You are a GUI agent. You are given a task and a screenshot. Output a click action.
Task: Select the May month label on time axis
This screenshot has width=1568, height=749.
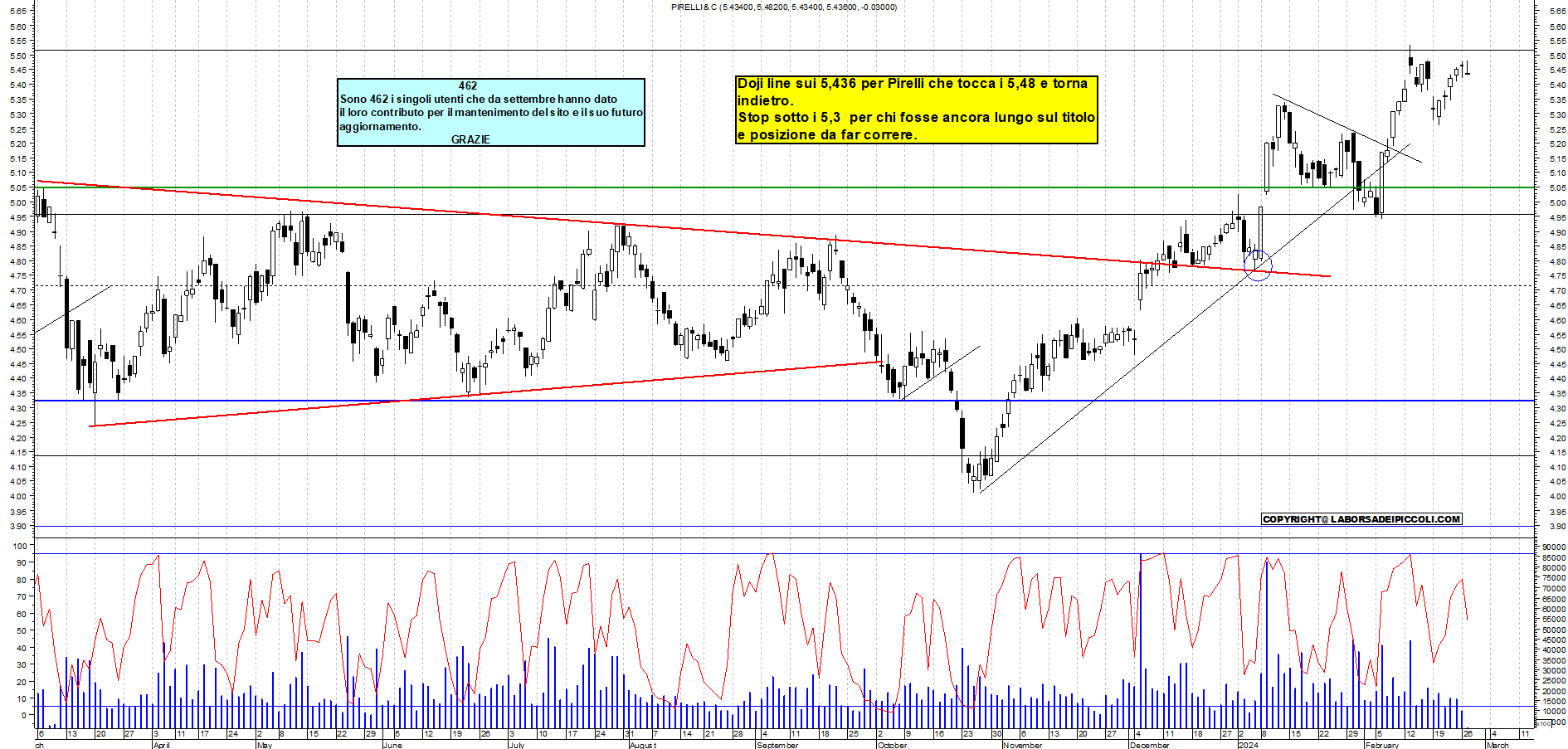[265, 745]
